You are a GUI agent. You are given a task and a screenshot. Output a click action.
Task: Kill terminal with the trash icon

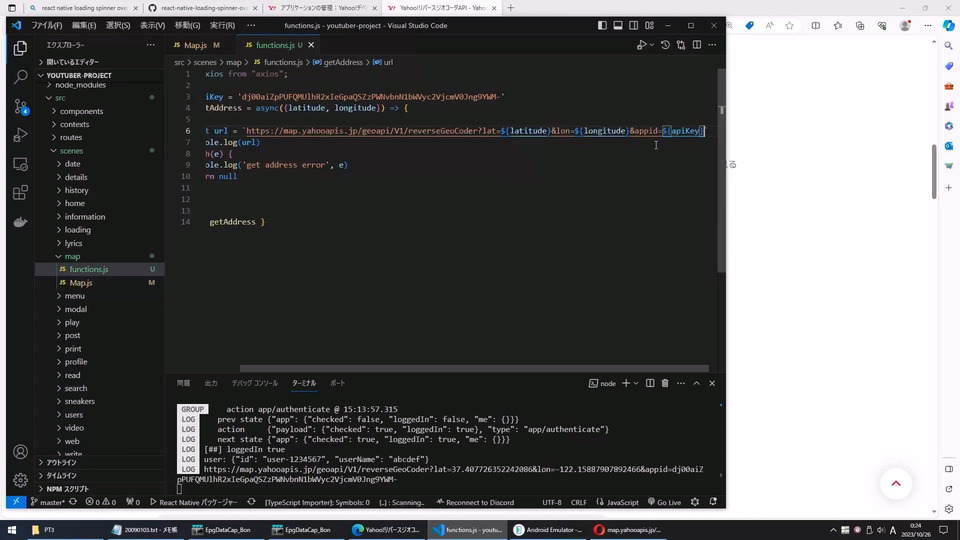(665, 383)
